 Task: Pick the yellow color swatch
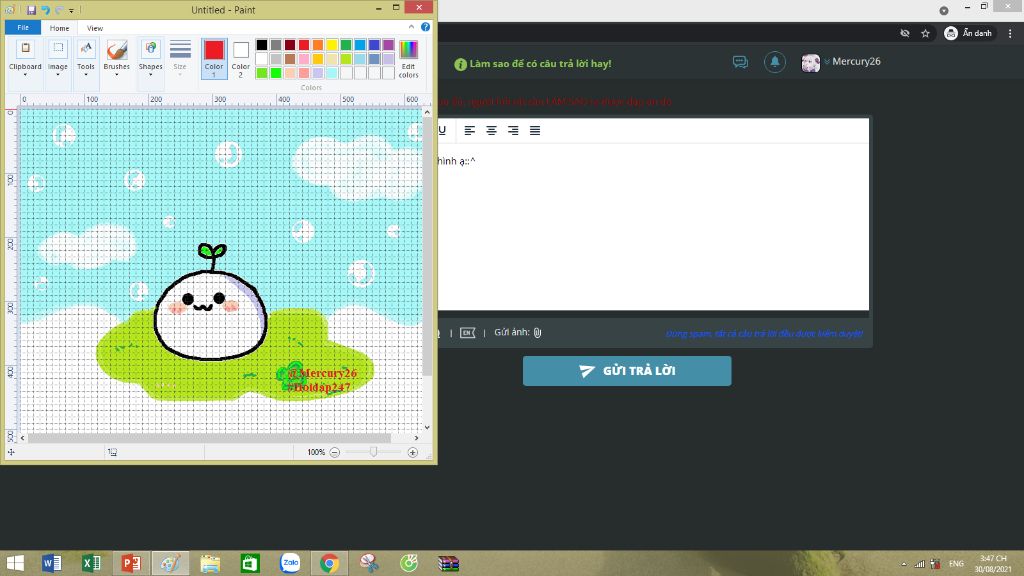[x=332, y=45]
